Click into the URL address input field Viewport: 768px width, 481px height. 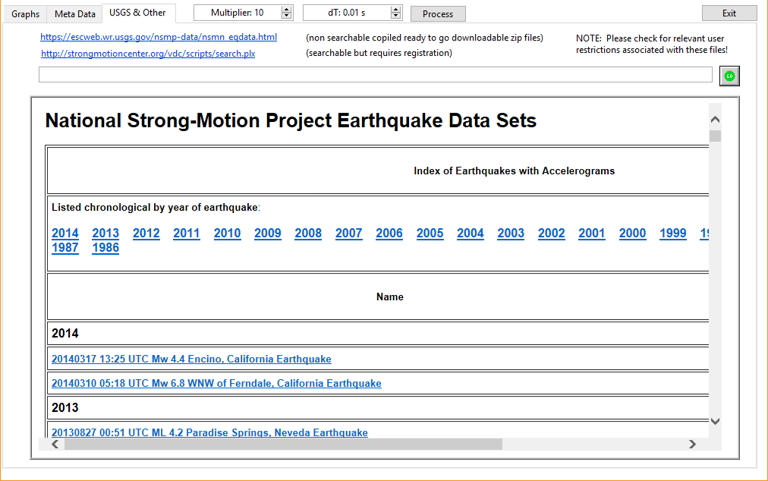375,75
